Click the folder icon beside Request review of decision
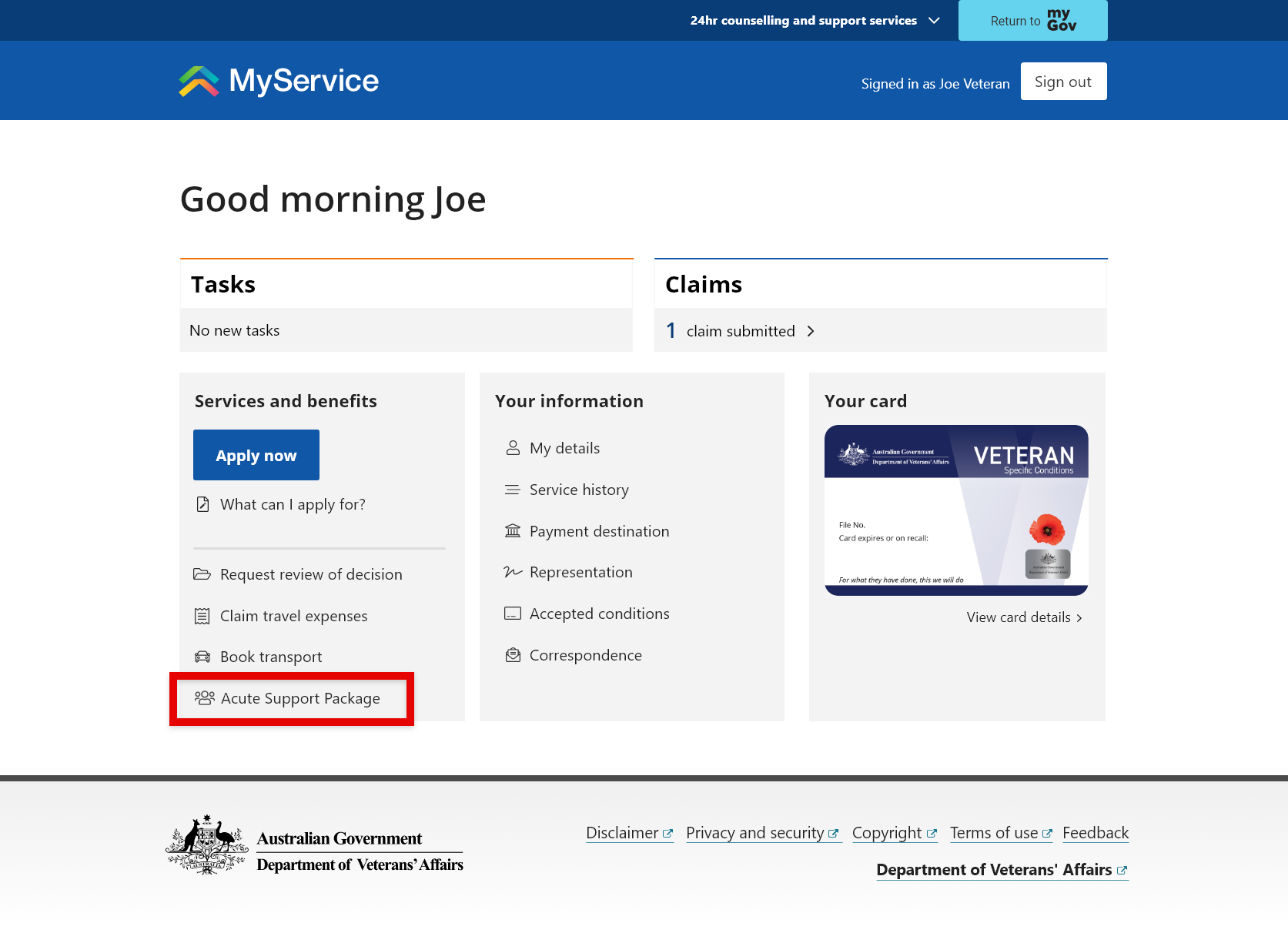The width and height of the screenshot is (1288, 933). click(x=202, y=574)
